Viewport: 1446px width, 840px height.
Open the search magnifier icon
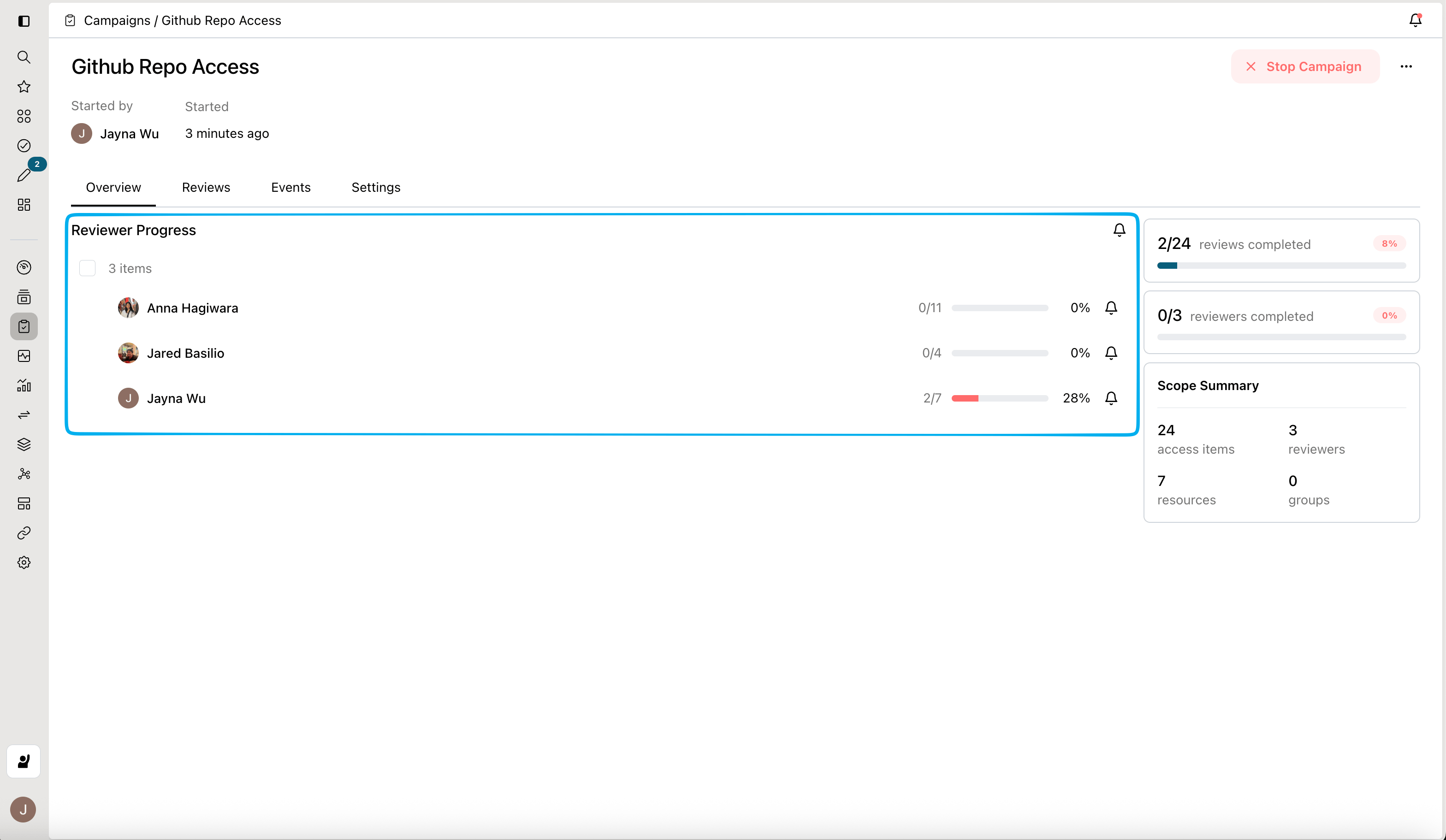pyautogui.click(x=24, y=57)
